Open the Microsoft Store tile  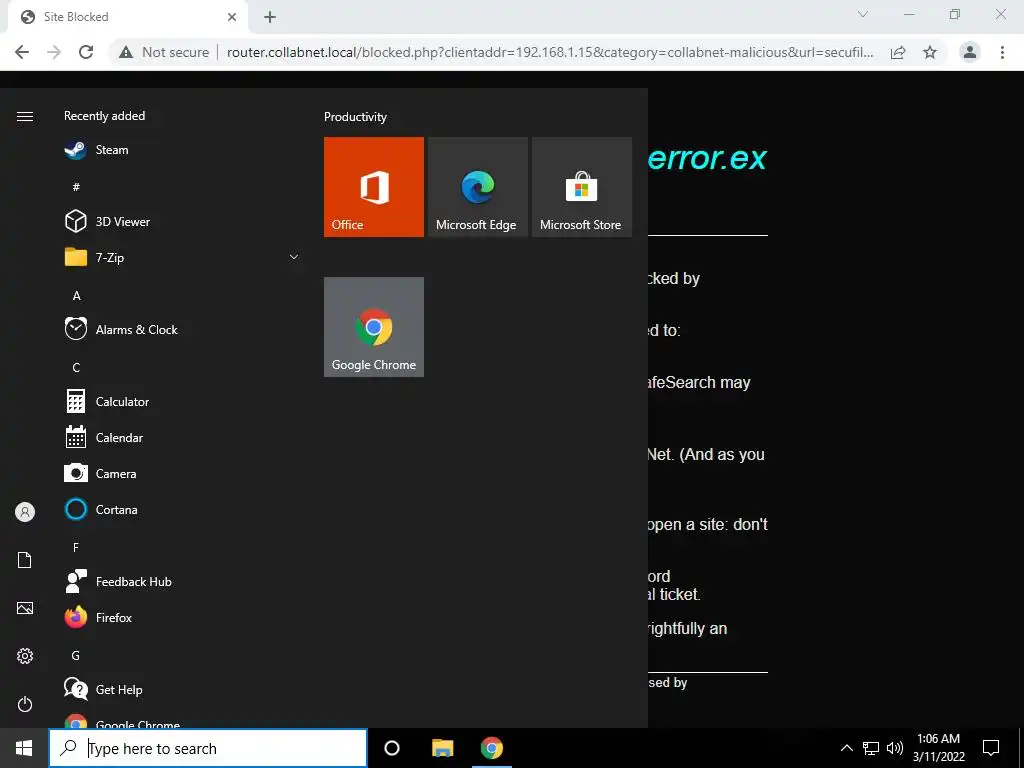coord(582,187)
